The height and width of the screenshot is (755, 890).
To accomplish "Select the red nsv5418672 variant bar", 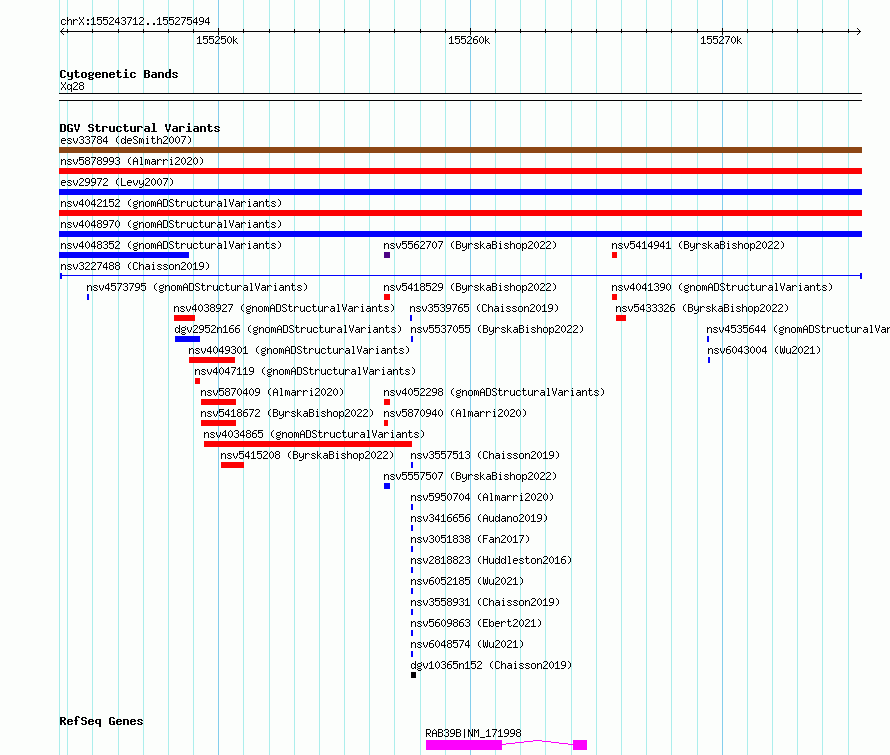I will tap(219, 423).
